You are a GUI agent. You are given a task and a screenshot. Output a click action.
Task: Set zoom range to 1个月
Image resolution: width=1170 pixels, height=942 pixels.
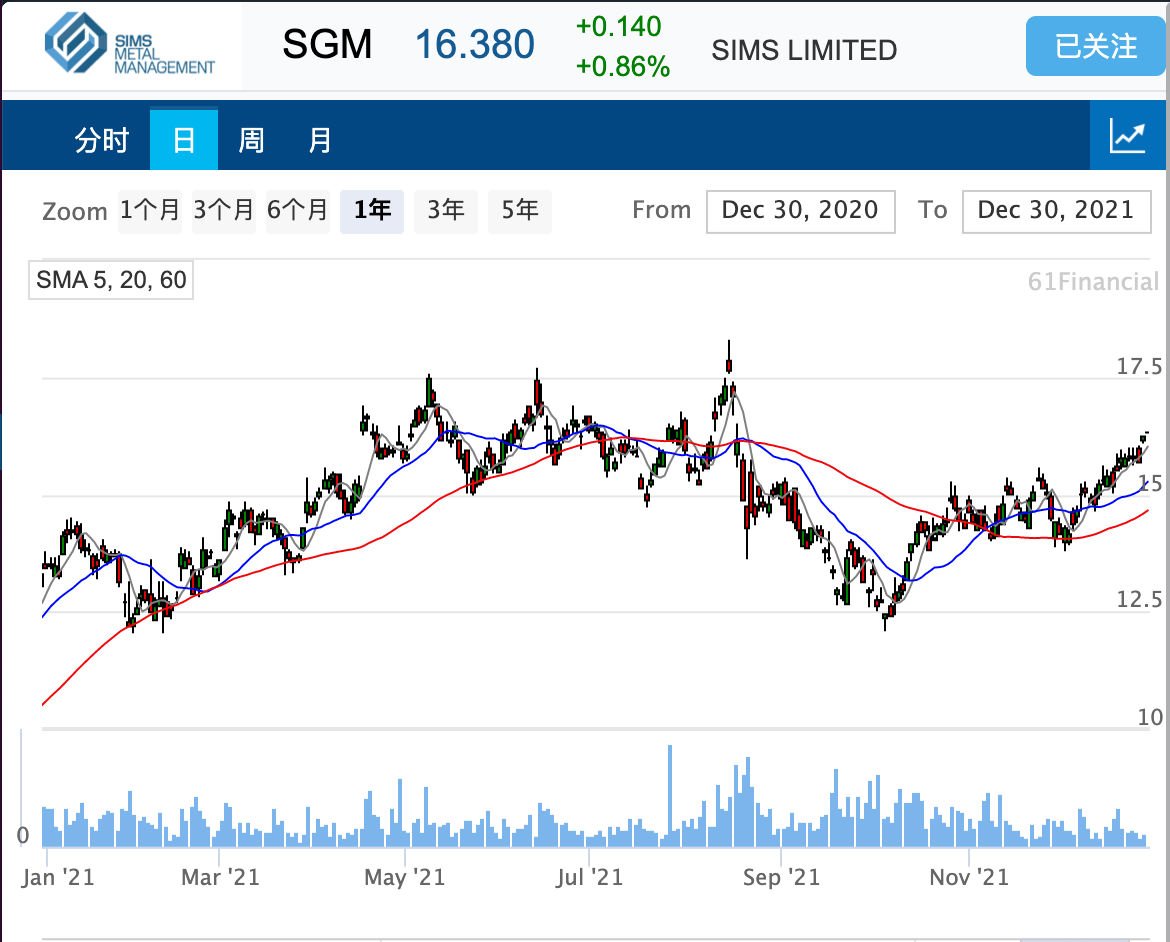(x=150, y=211)
